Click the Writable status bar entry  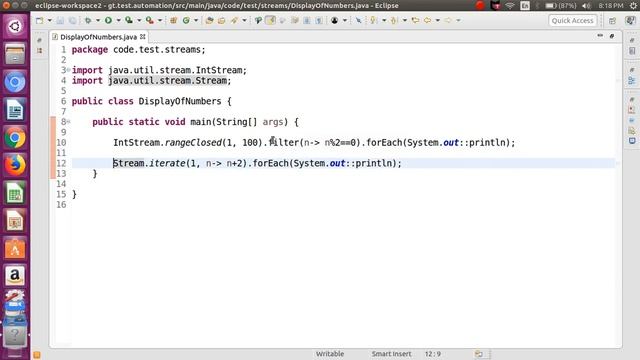(330, 354)
